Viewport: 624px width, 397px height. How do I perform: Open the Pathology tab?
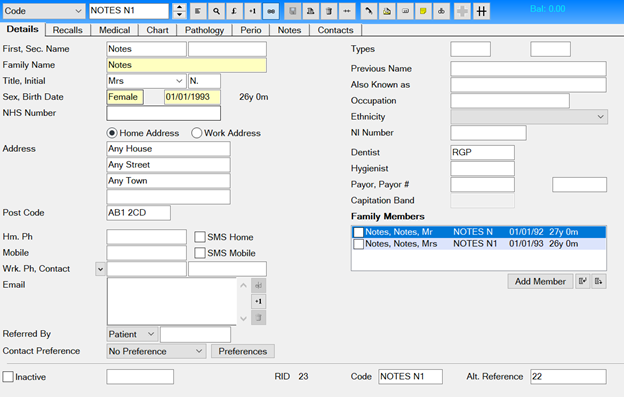coord(205,30)
